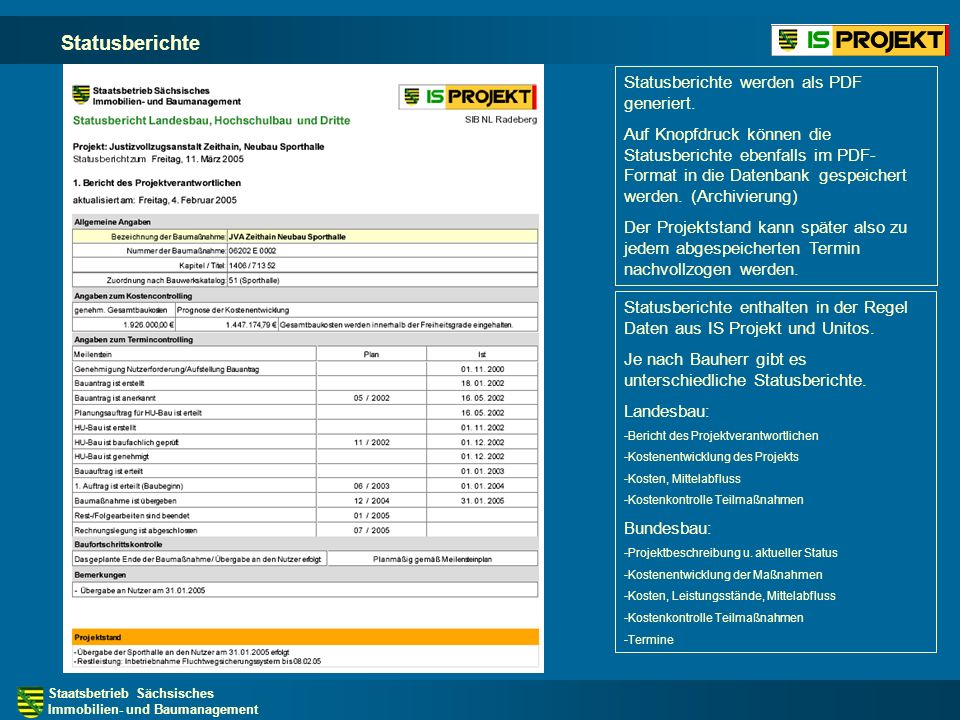The image size is (960, 720).
Task: Click the text Daten aus IS Projekt und Unitos
Action: [x=749, y=328]
